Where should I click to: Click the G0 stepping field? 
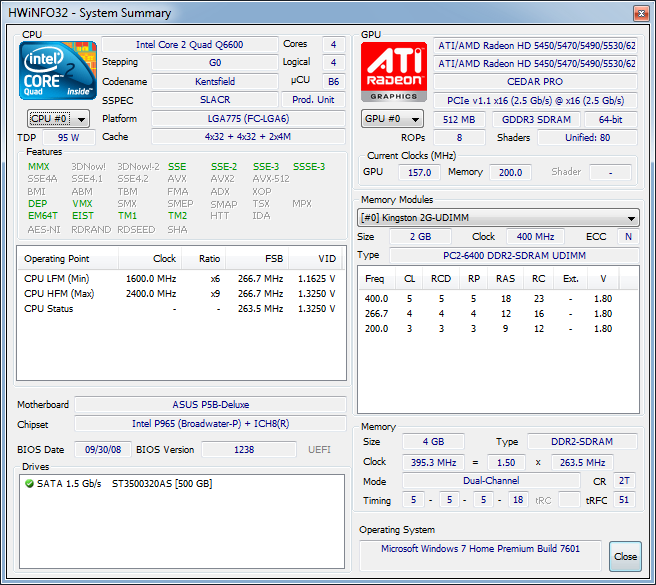[x=215, y=62]
